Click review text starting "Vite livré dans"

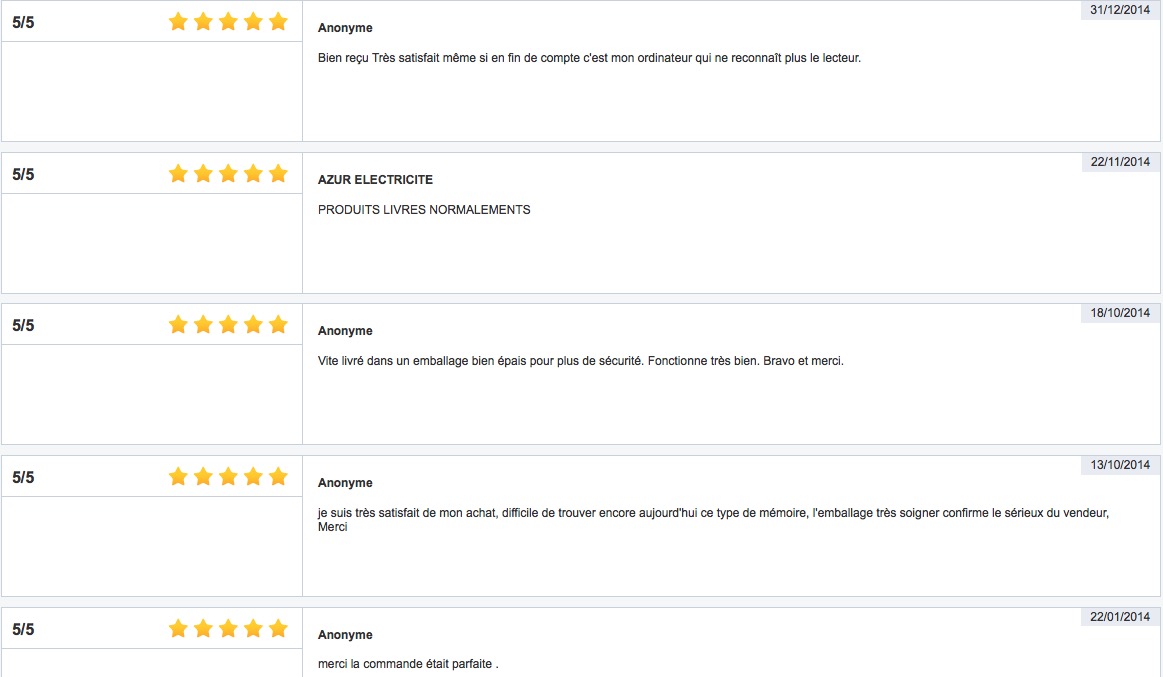click(580, 361)
